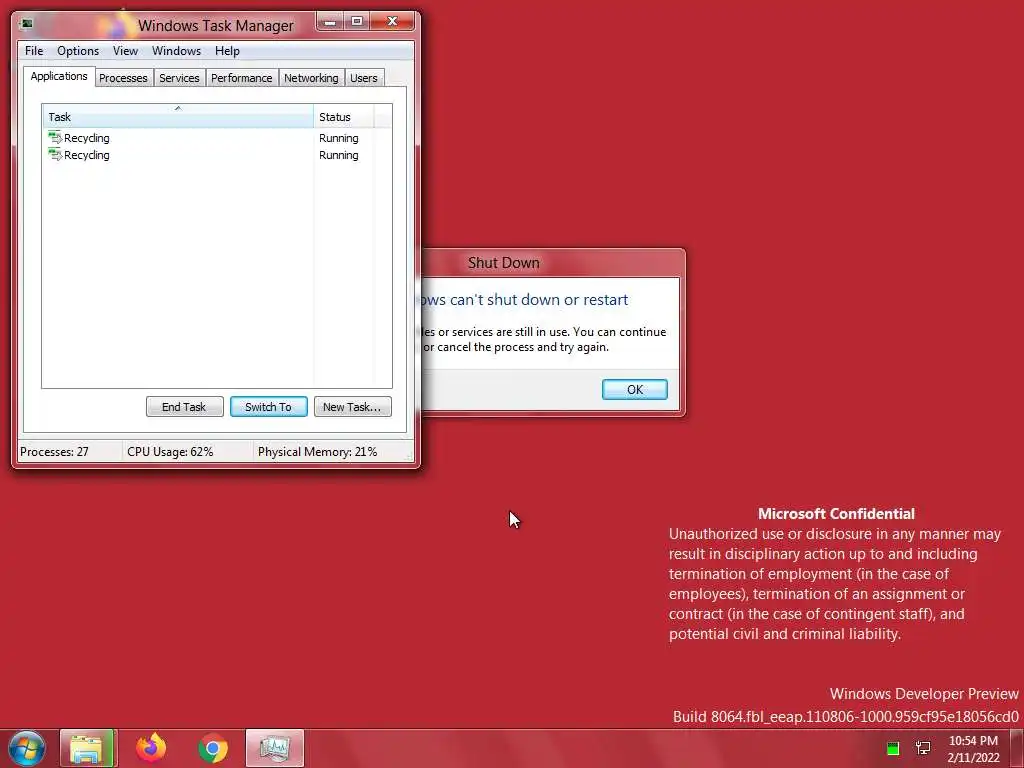1024x768 pixels.
Task: Open the Options menu
Action: [78, 51]
